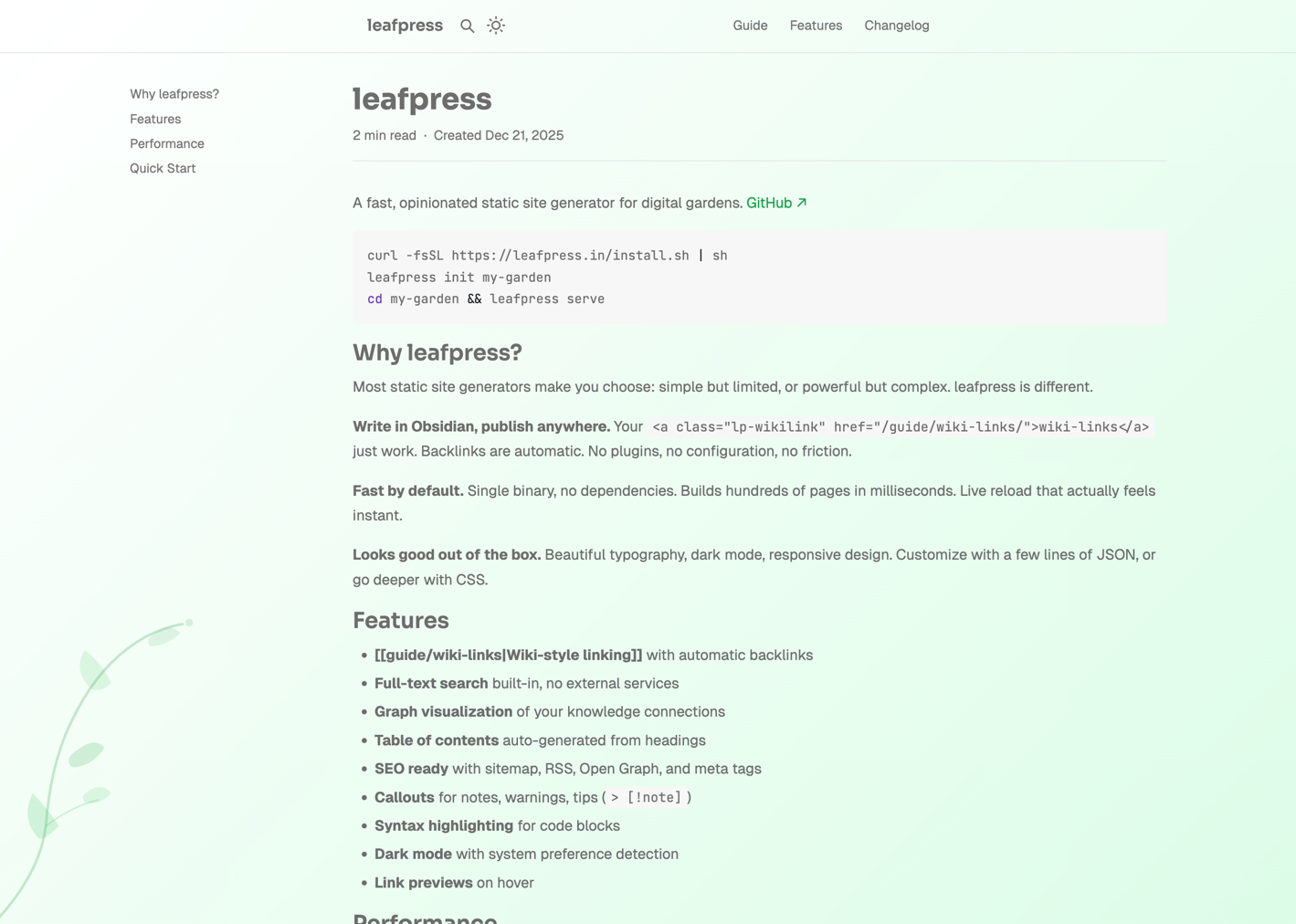Open the Guide nav item
Viewport: 1296px width, 924px height.
750,26
